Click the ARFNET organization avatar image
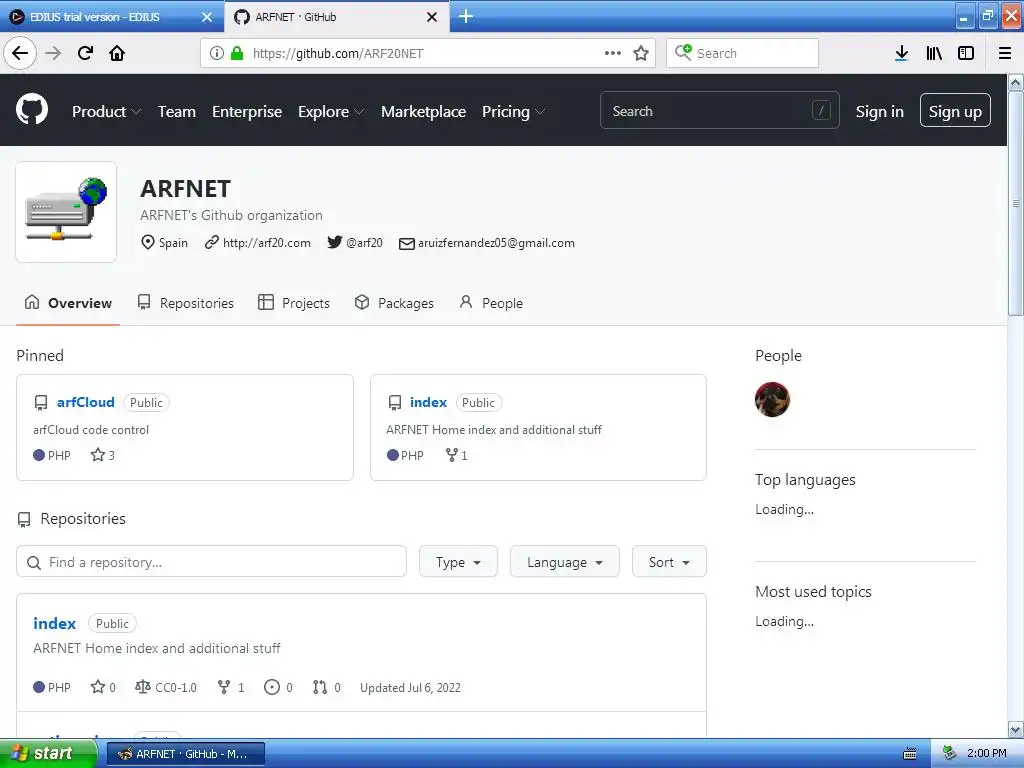 pyautogui.click(x=66, y=212)
